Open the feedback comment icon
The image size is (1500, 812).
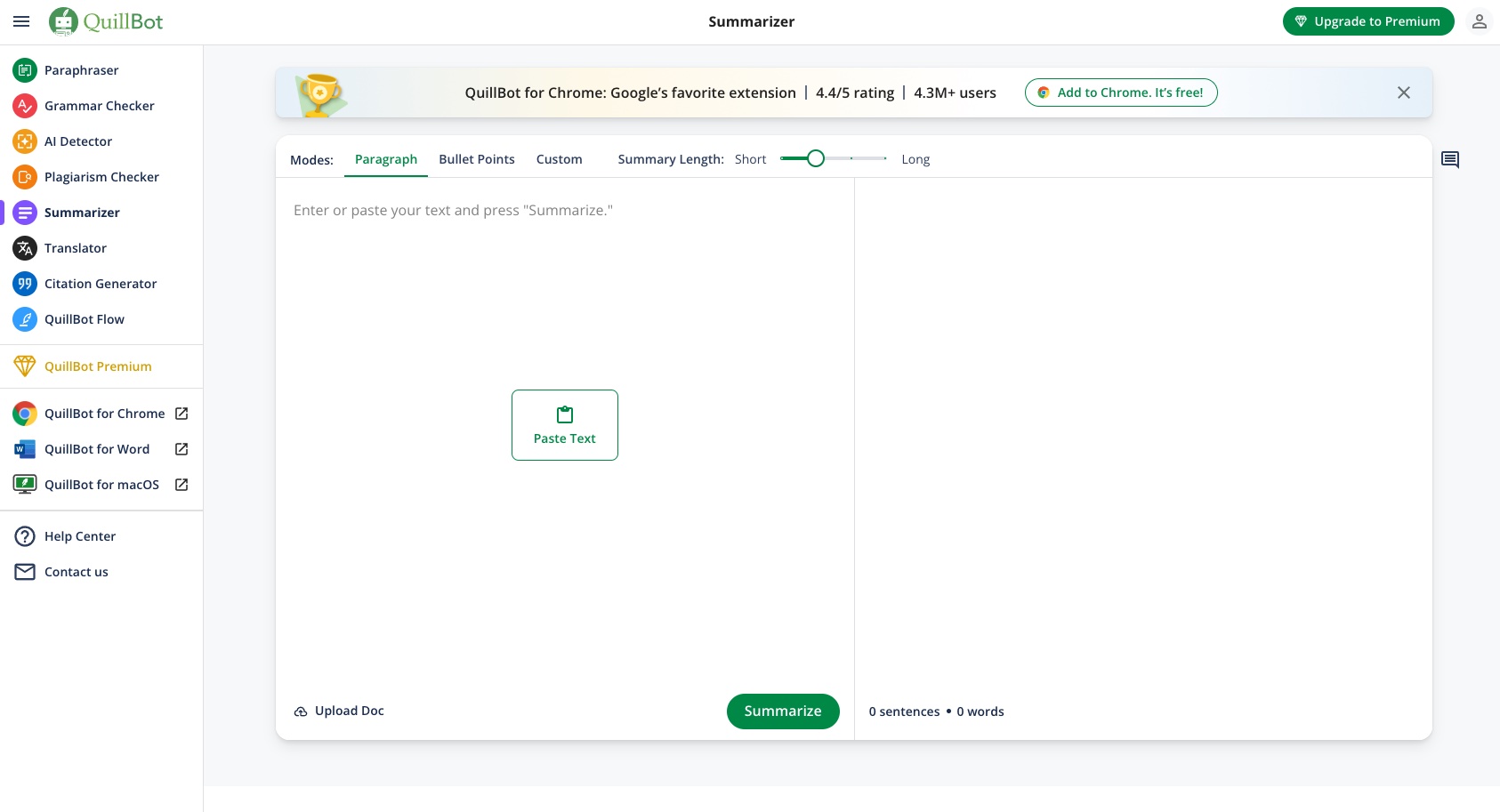click(x=1450, y=160)
